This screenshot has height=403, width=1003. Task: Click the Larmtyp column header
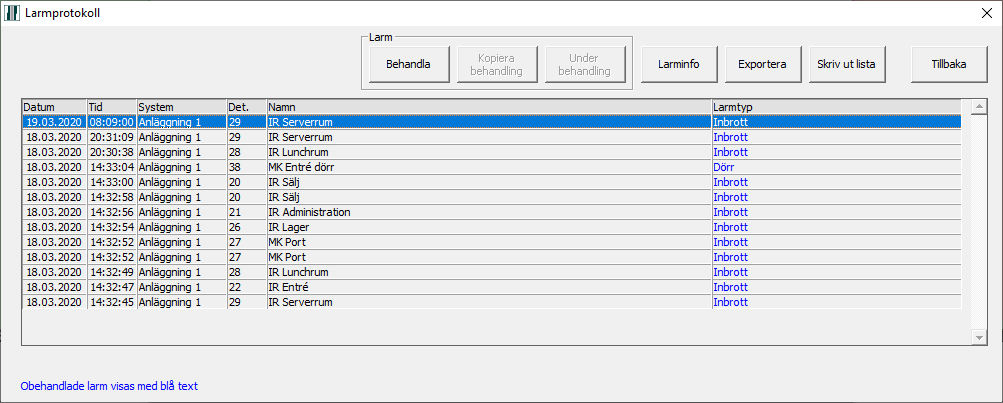click(837, 107)
